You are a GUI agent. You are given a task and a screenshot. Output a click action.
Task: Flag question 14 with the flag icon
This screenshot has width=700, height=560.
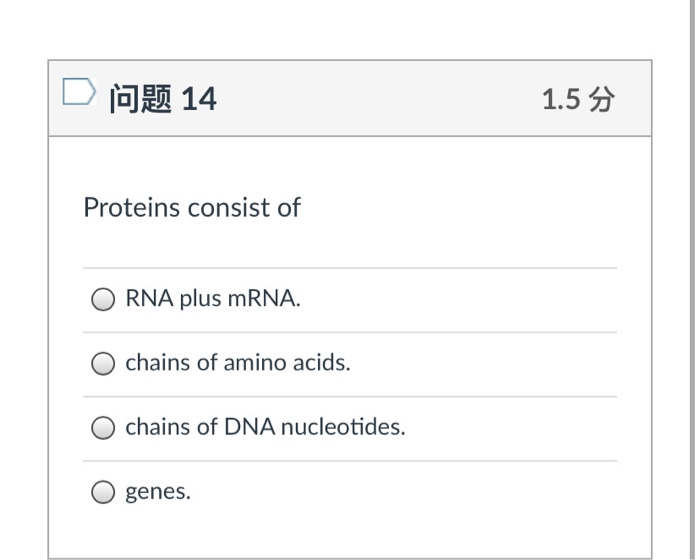click(x=79, y=92)
